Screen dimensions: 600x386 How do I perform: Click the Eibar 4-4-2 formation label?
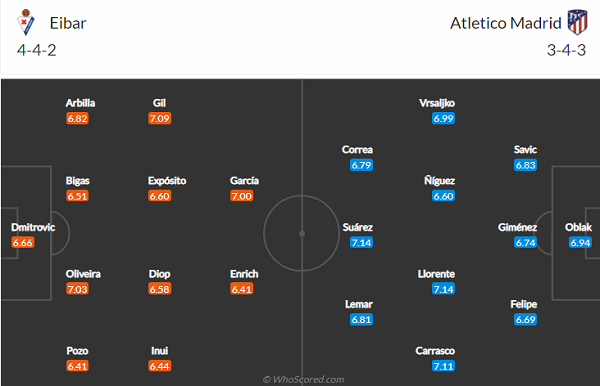37,50
